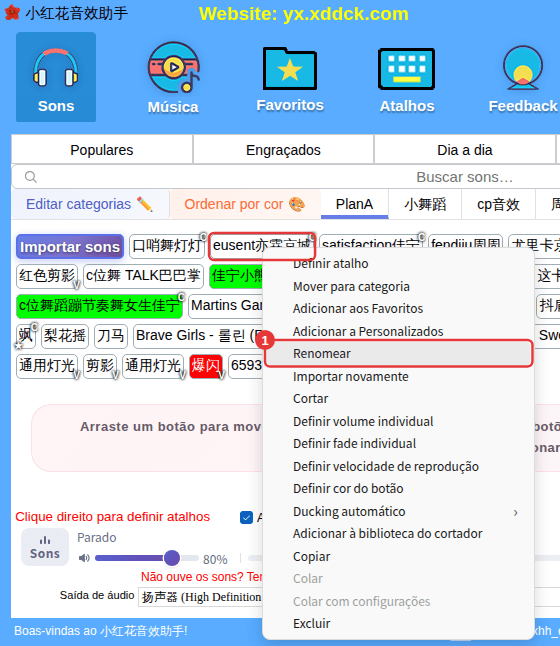Open Website yx.xddck.com link

pyautogui.click(x=304, y=14)
